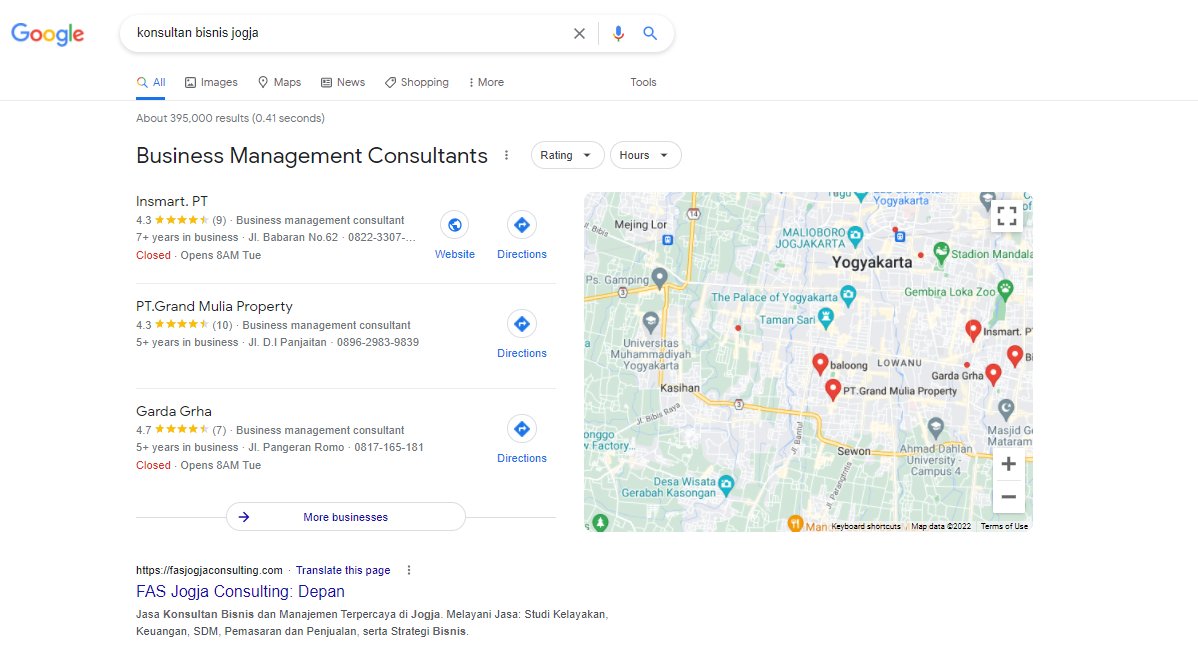
Task: Click Gembira Loka Zoo map marker
Action: pos(1005,289)
